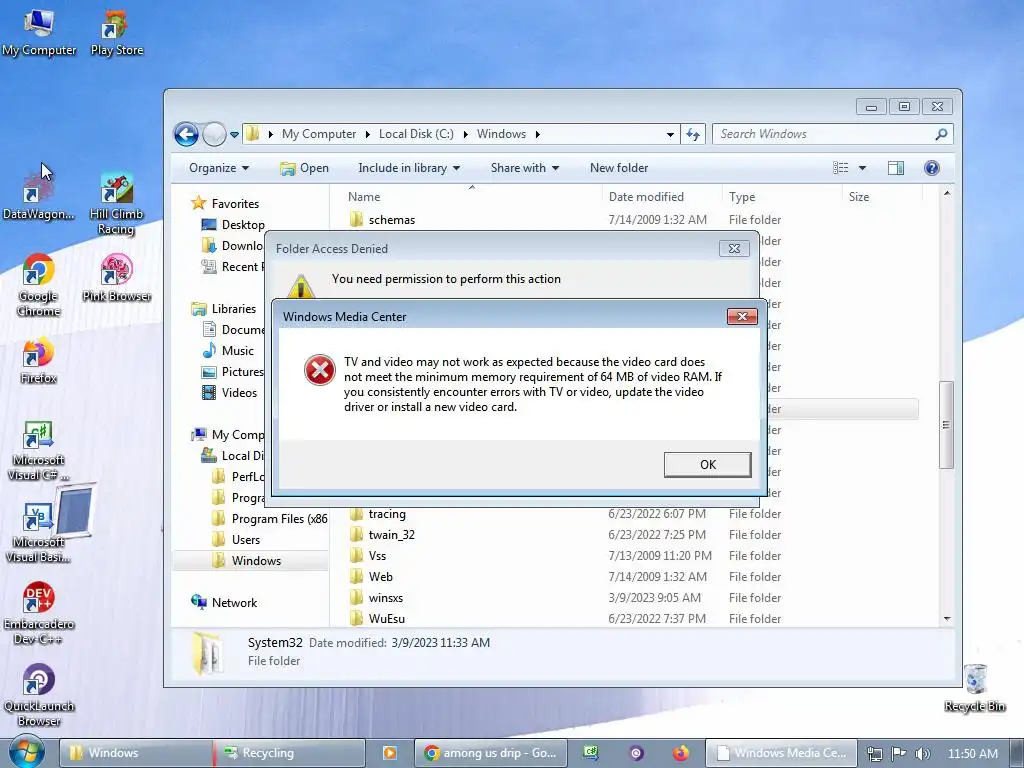Image resolution: width=1024 pixels, height=768 pixels.
Task: Switch to Windows Media Center taskbar button
Action: (780, 753)
